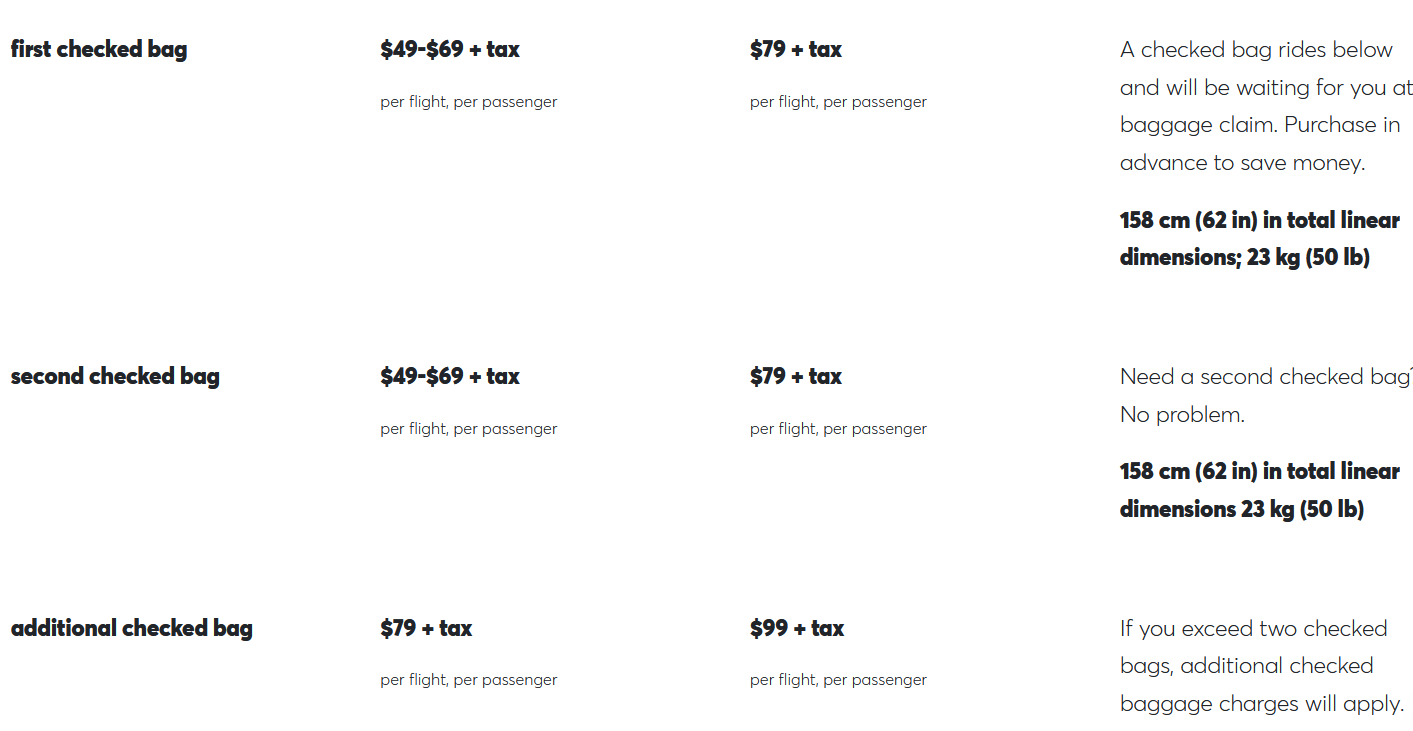Click the second checked bag $79 + tax price
The height and width of the screenshot is (731, 1413).
point(796,376)
